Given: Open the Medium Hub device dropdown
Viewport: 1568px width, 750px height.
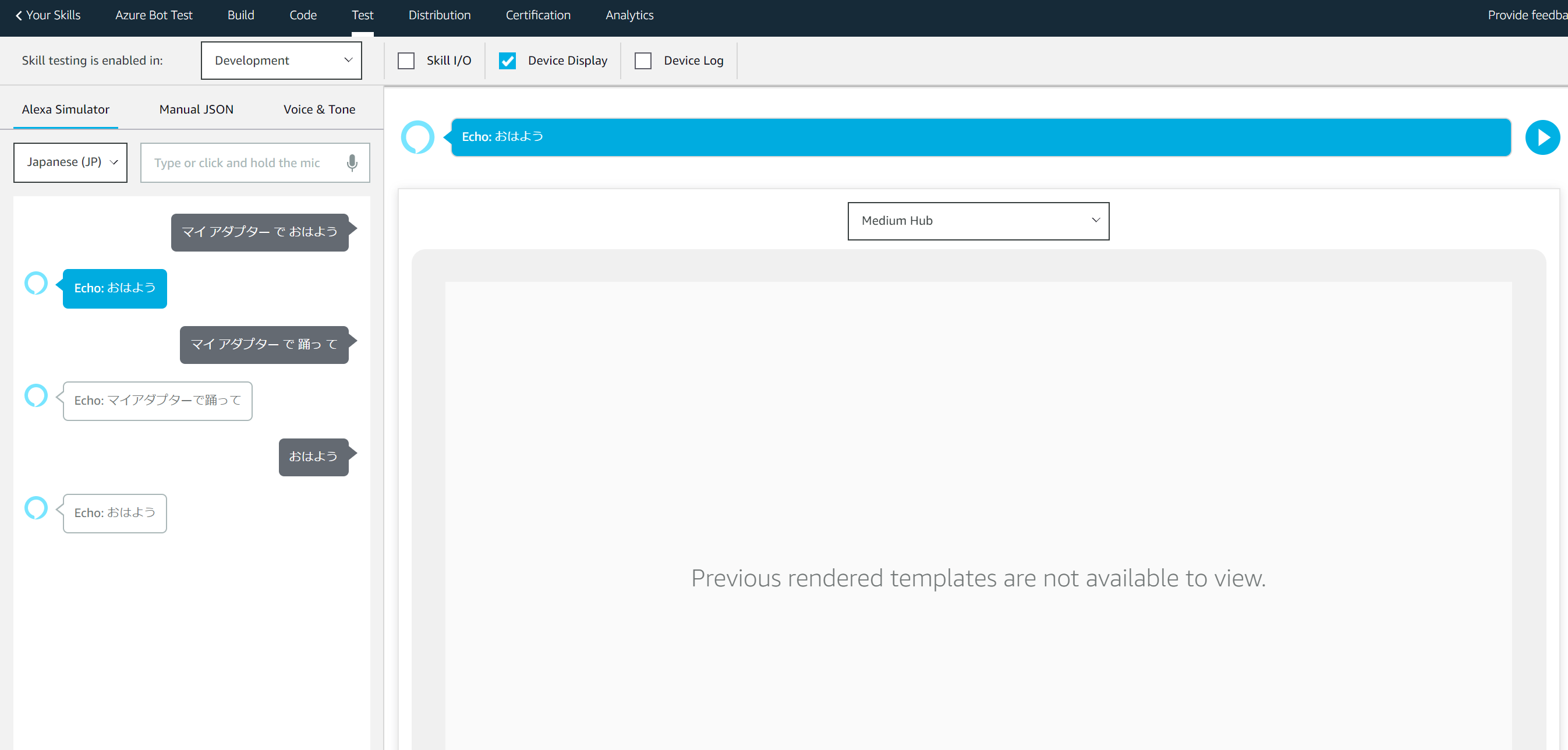Looking at the screenshot, I should point(978,221).
